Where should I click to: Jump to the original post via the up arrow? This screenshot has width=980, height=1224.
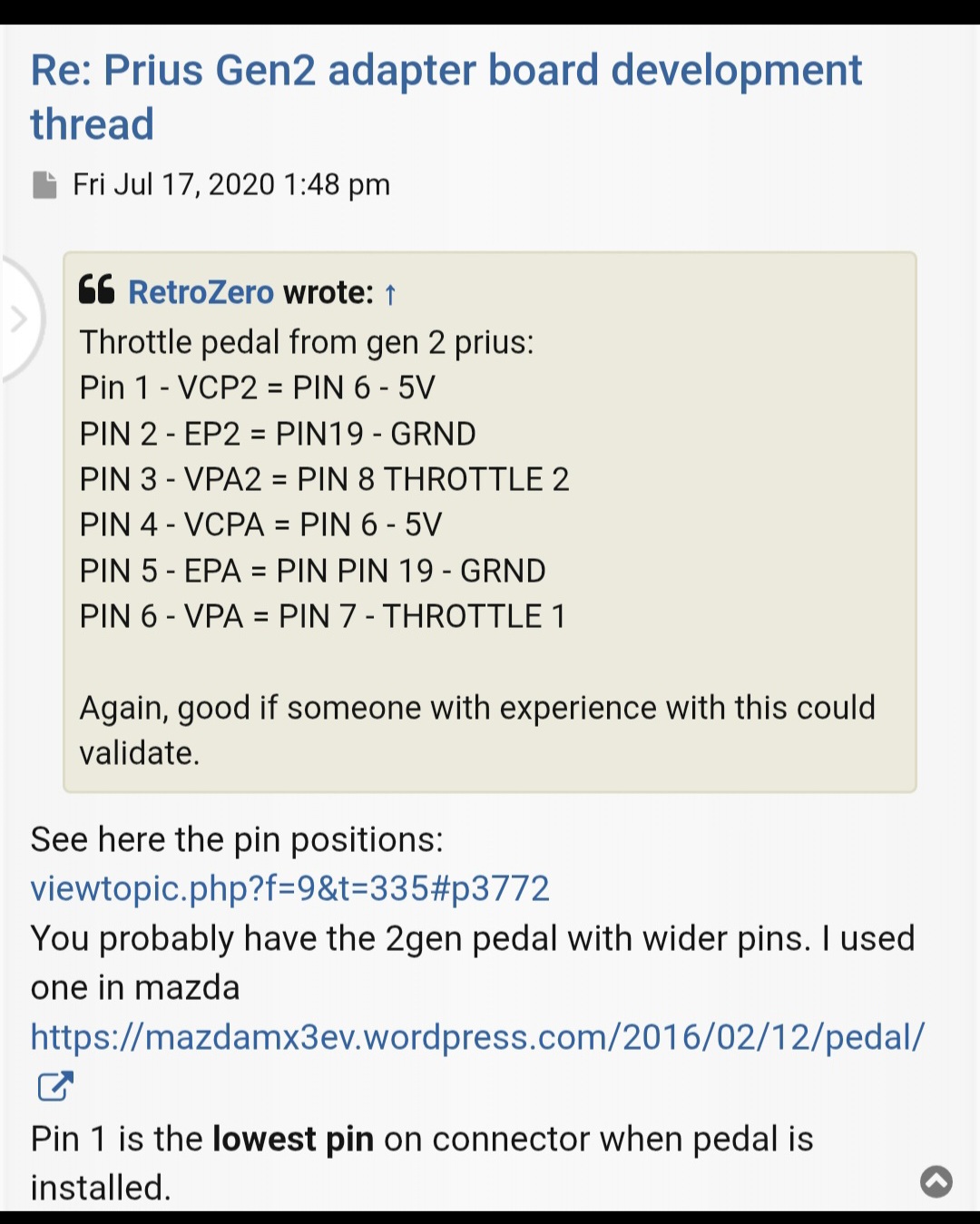point(390,294)
